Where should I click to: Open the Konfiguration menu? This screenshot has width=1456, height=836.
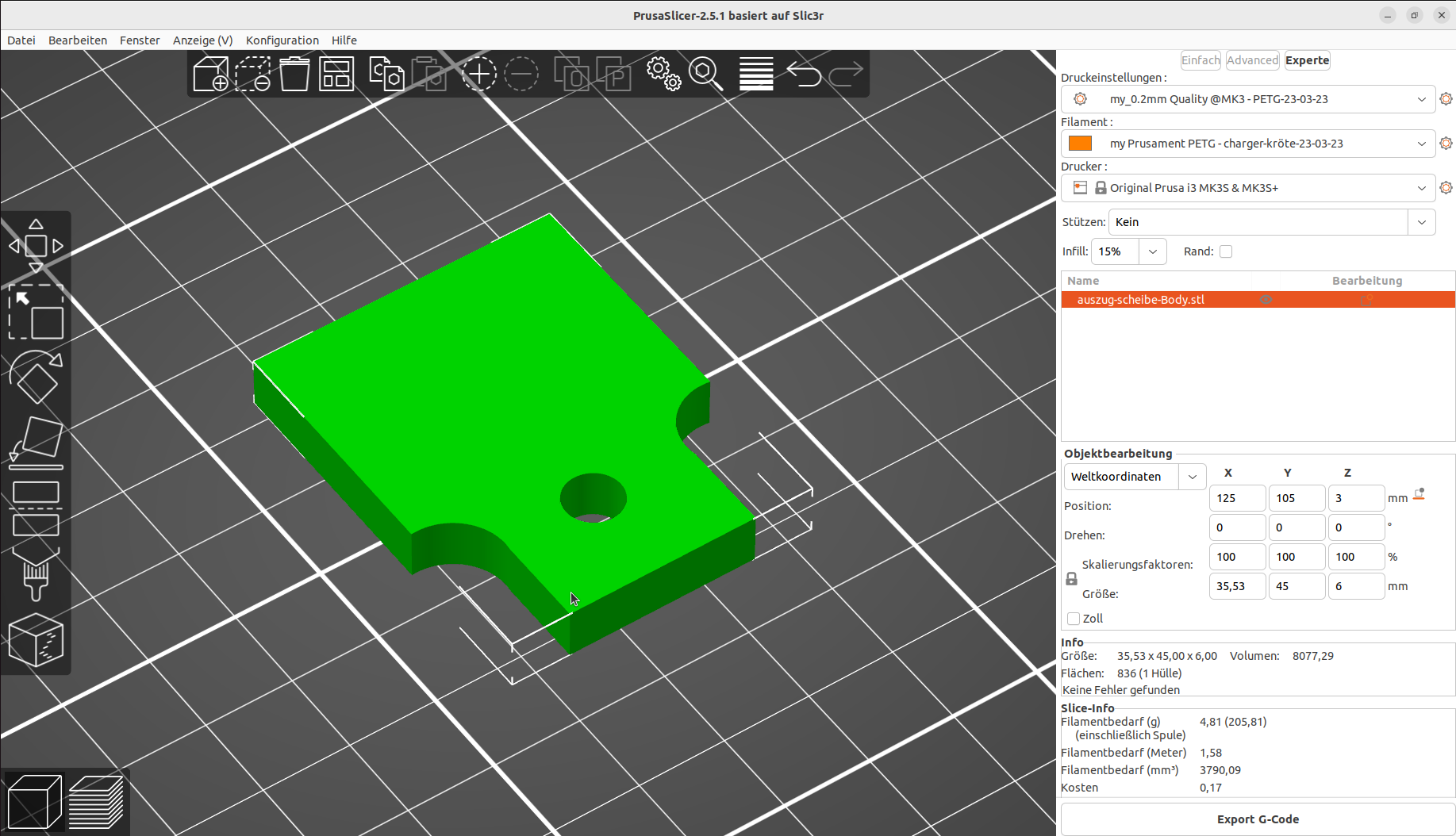click(282, 40)
